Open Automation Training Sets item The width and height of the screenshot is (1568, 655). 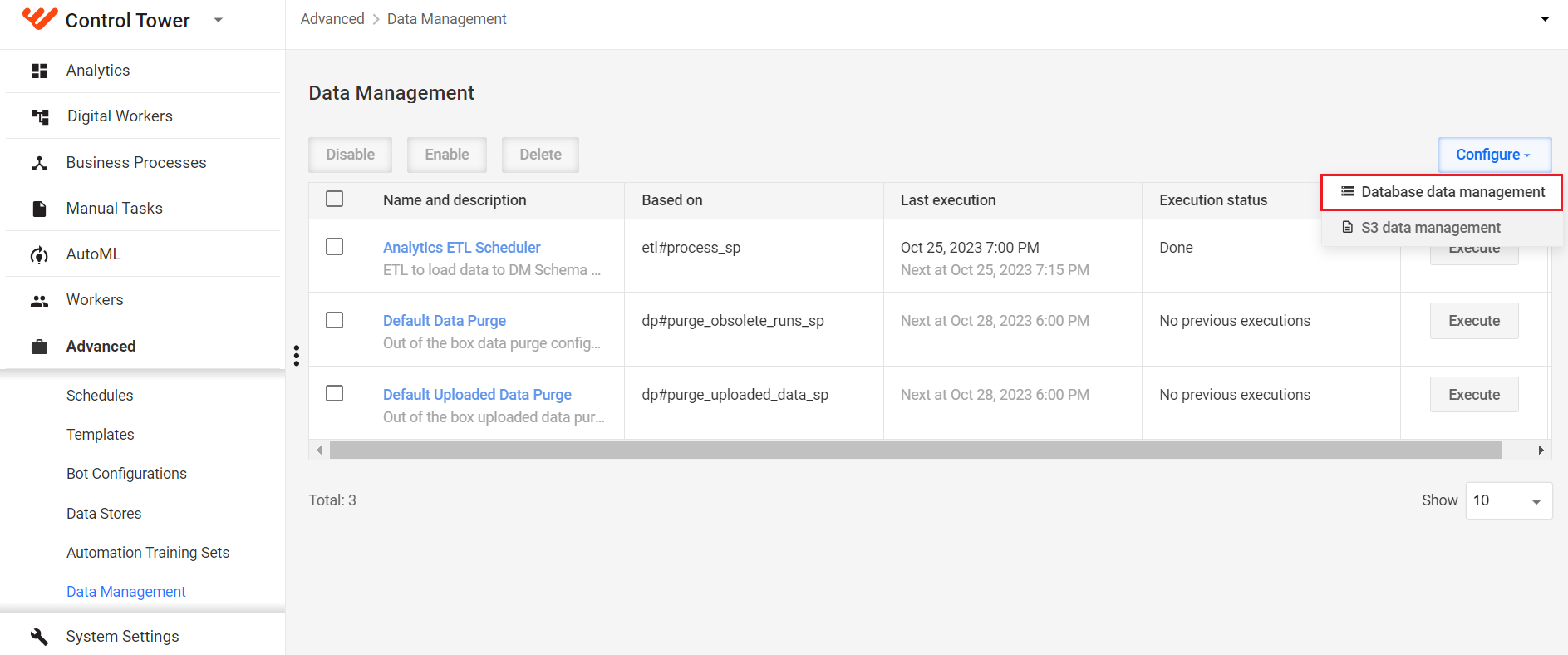(148, 553)
